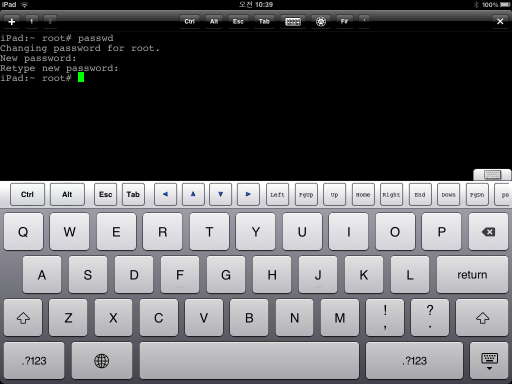Tap the L key
Viewport: 512px width, 384px height.
(410, 275)
